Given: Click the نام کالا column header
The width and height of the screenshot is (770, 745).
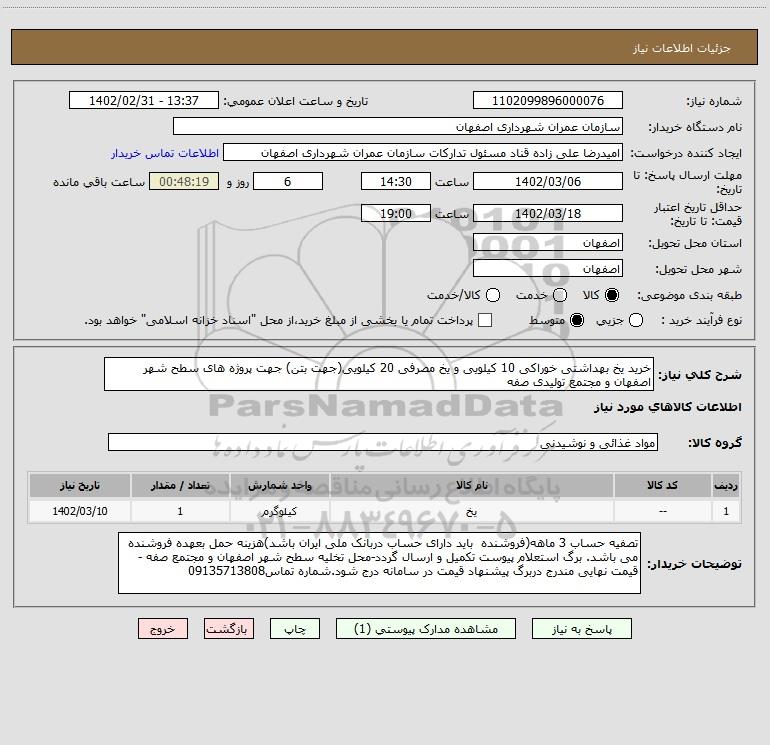Looking at the screenshot, I should click(471, 485).
